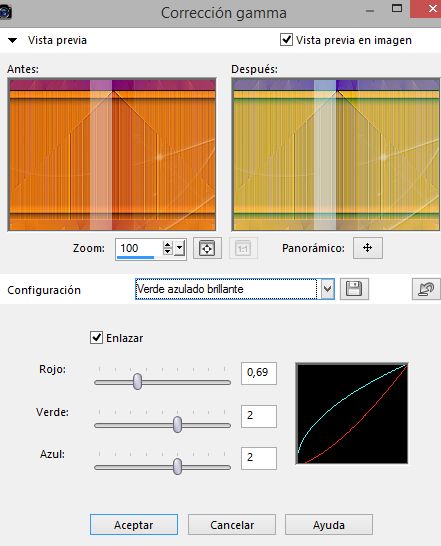Screen dimensions: 441x546
Task: Click the Azul value input field
Action: 259,458
